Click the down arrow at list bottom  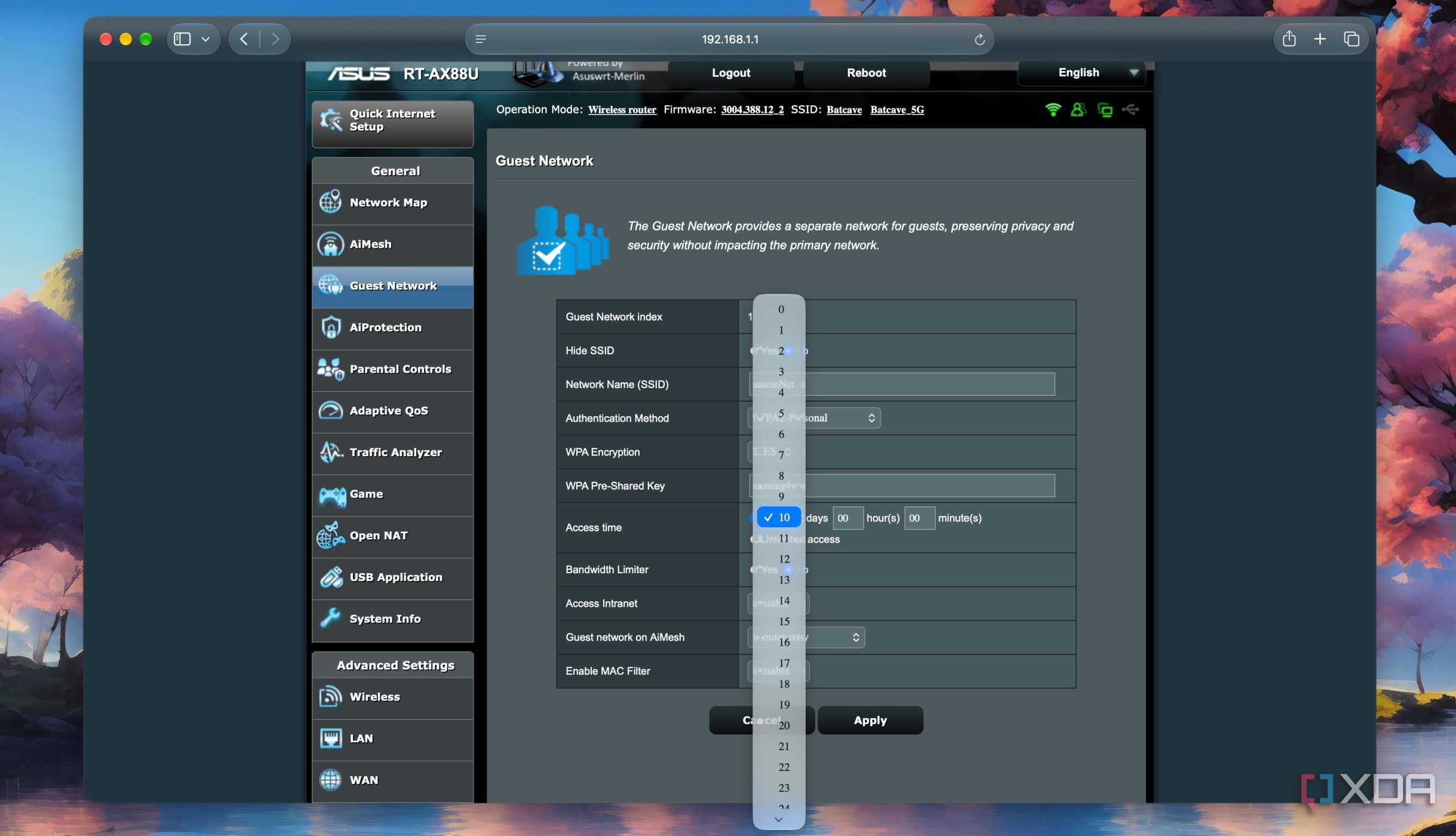click(x=778, y=819)
